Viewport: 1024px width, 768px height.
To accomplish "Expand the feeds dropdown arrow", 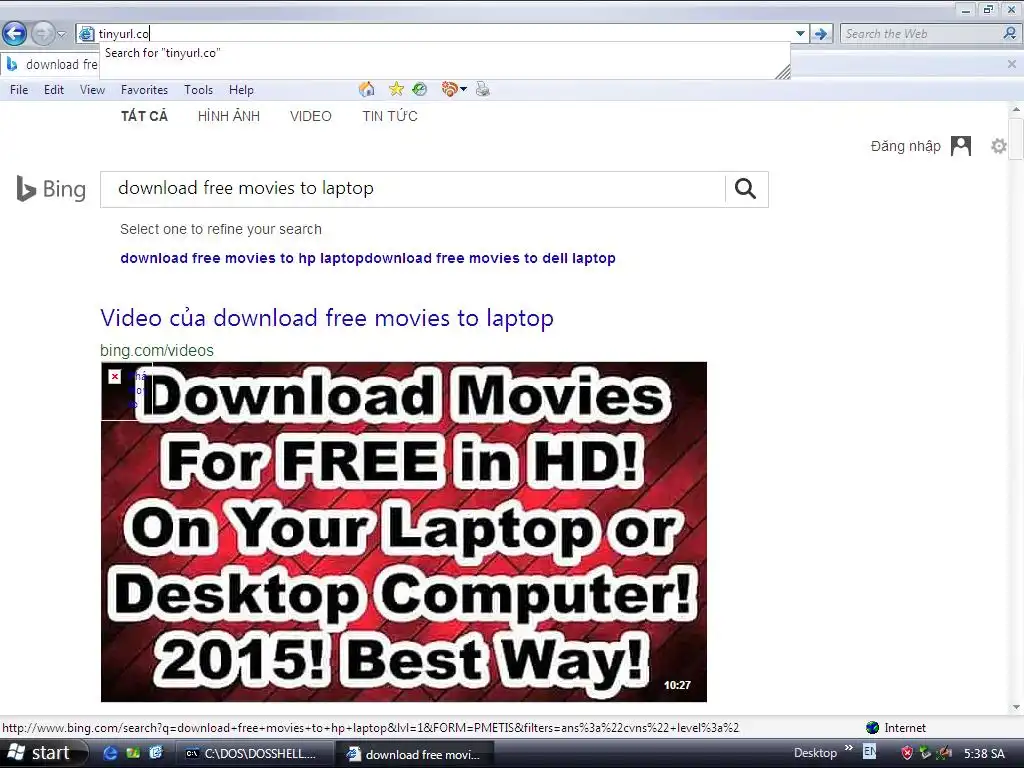I will tap(464, 89).
